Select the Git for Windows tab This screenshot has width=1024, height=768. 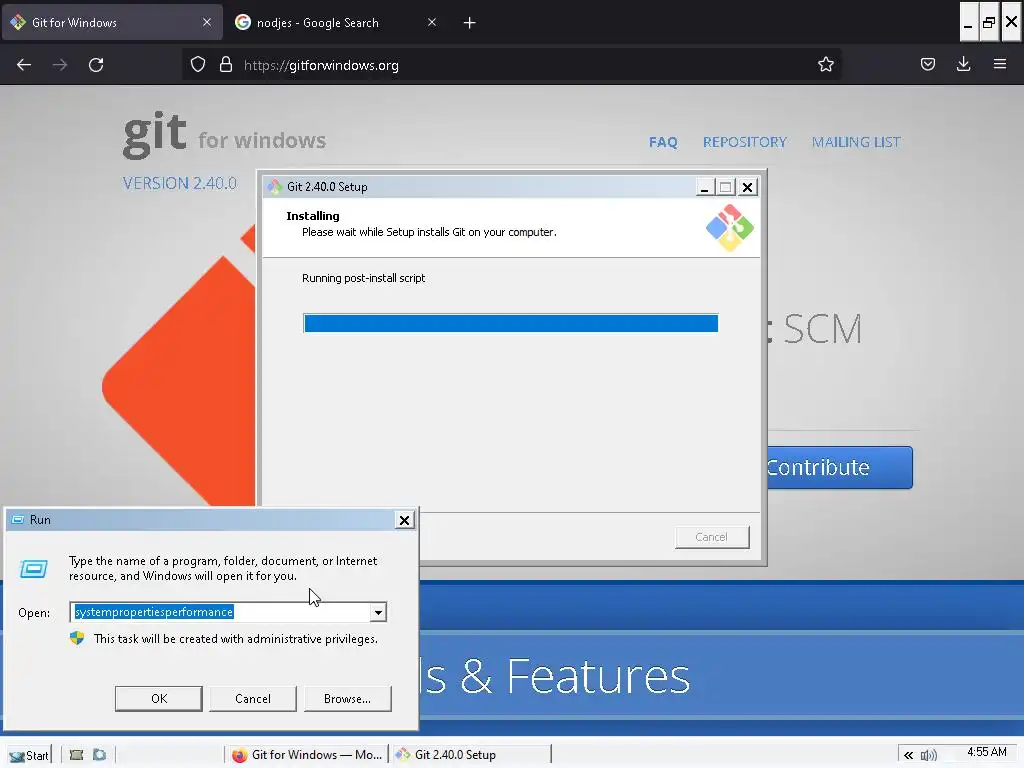click(112, 23)
